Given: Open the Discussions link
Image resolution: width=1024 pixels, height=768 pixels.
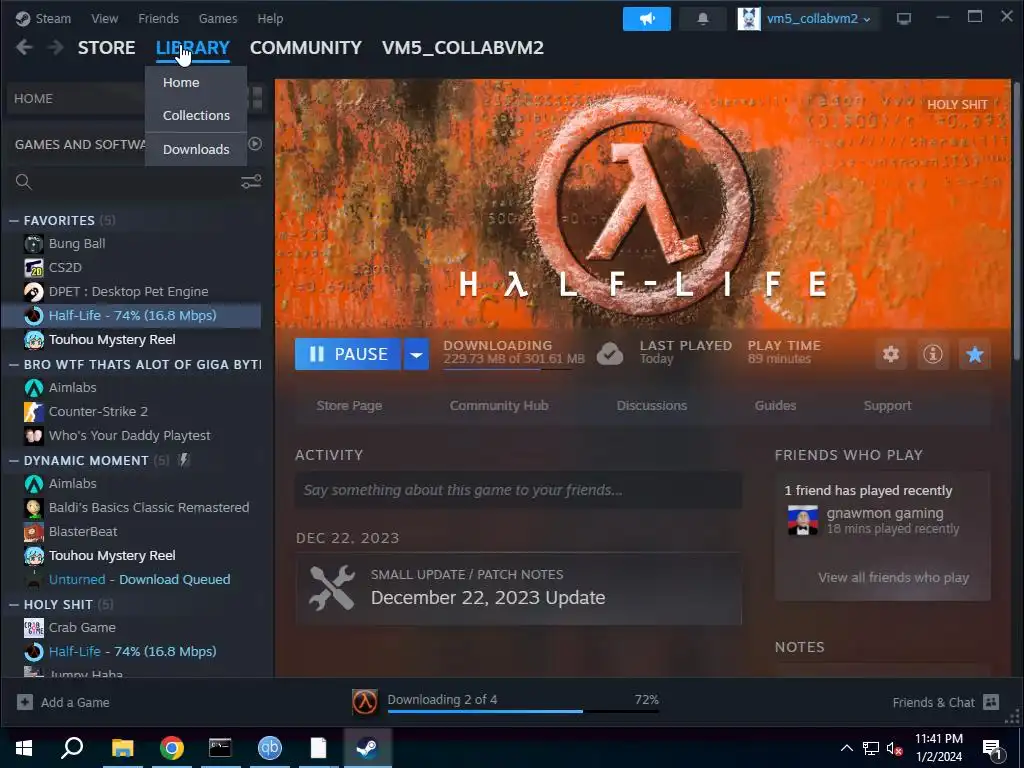Looking at the screenshot, I should coord(652,406).
